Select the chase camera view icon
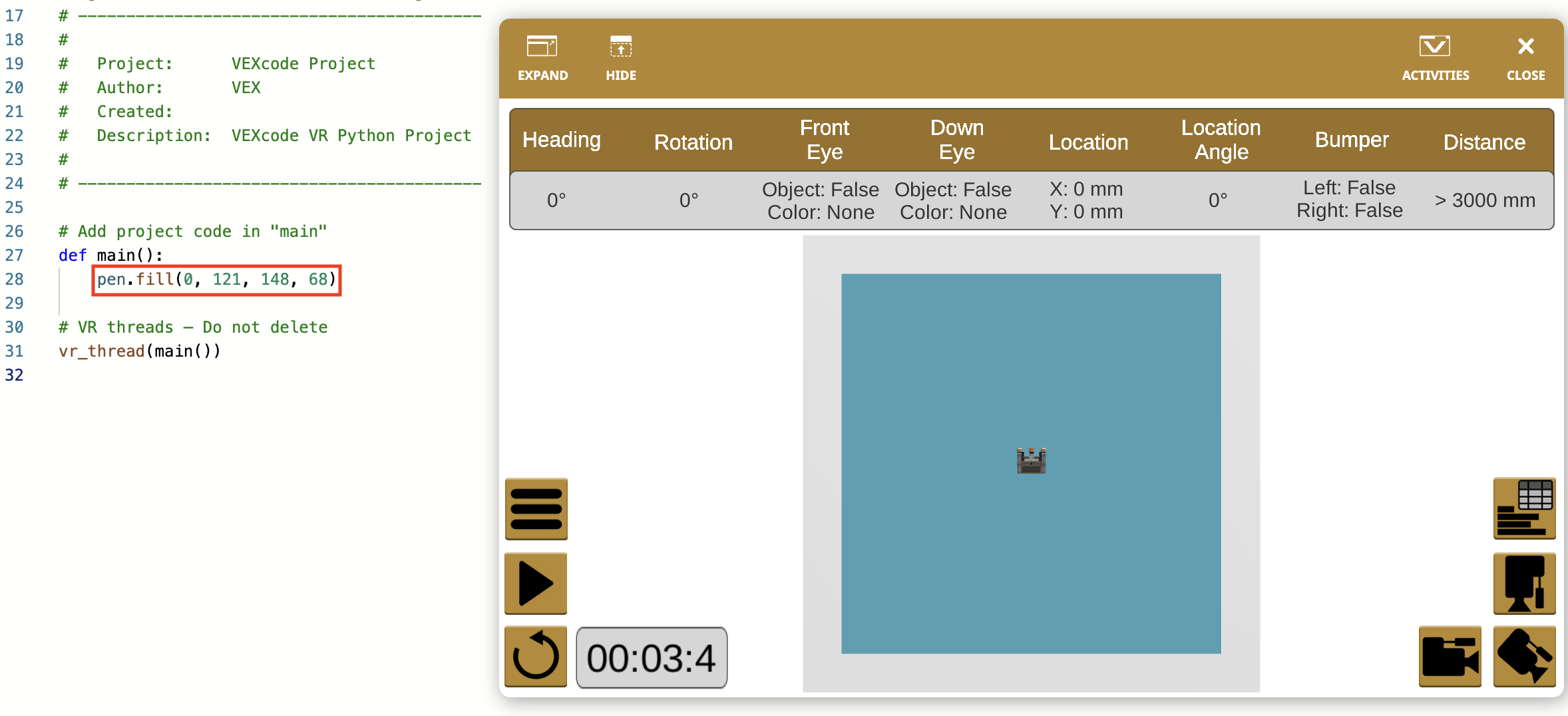Screen dimensions: 1568x716 [x=1450, y=657]
